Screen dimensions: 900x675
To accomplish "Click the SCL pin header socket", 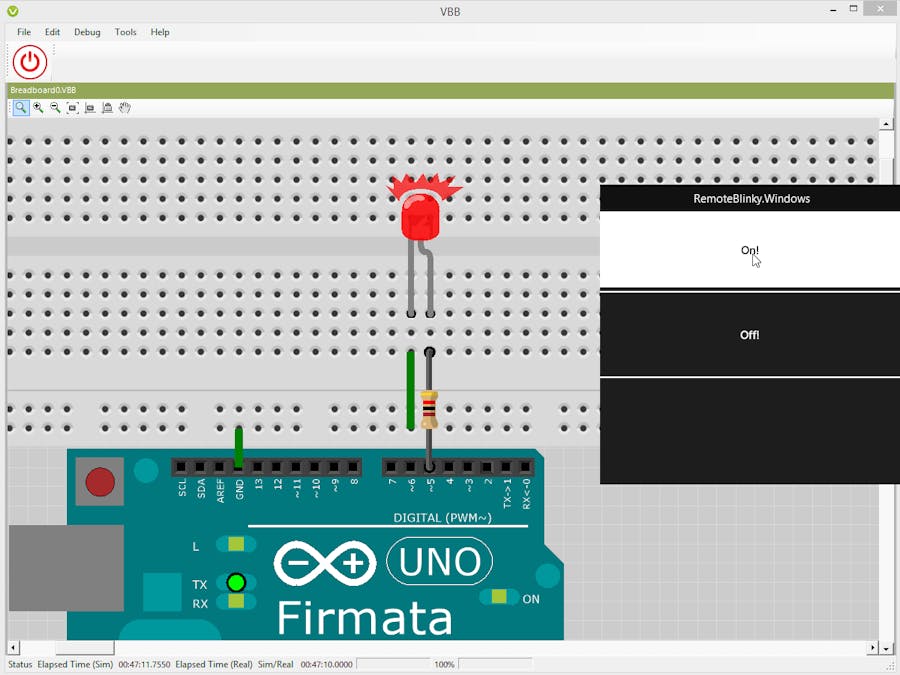I will 181,467.
